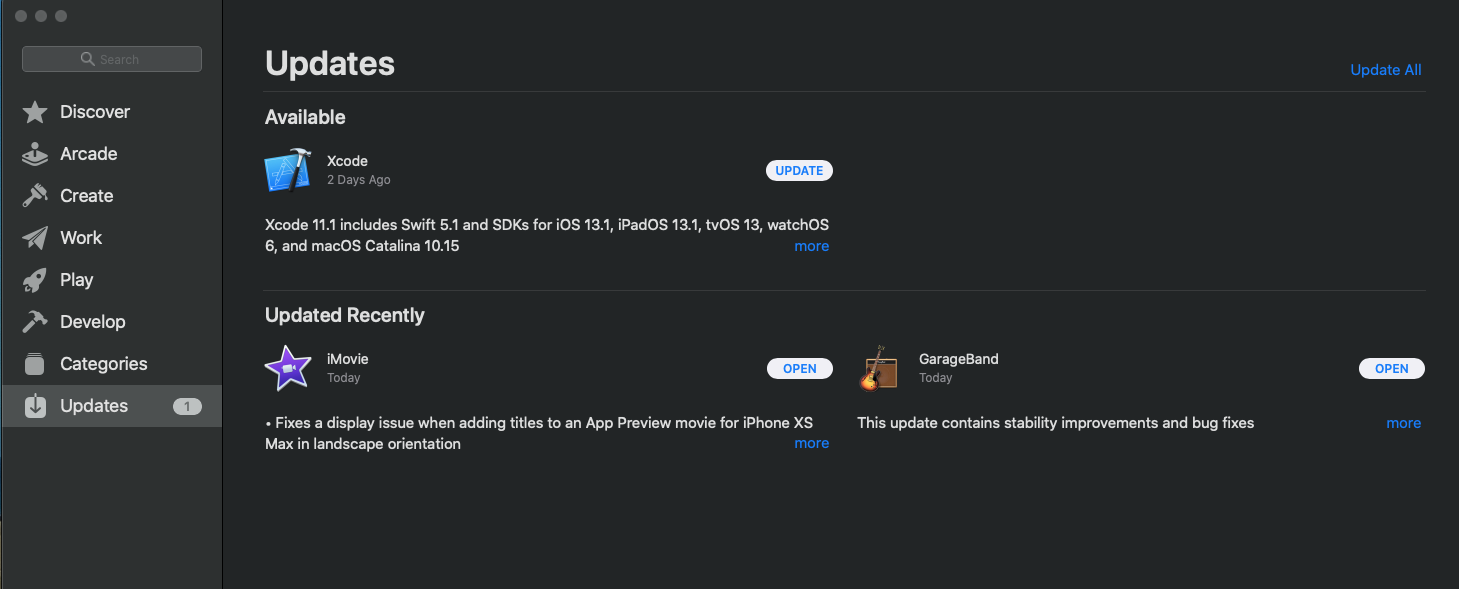Screen dimensions: 1459x589
Task: Expand GarageBand update notes with more
Action: (x=1403, y=423)
